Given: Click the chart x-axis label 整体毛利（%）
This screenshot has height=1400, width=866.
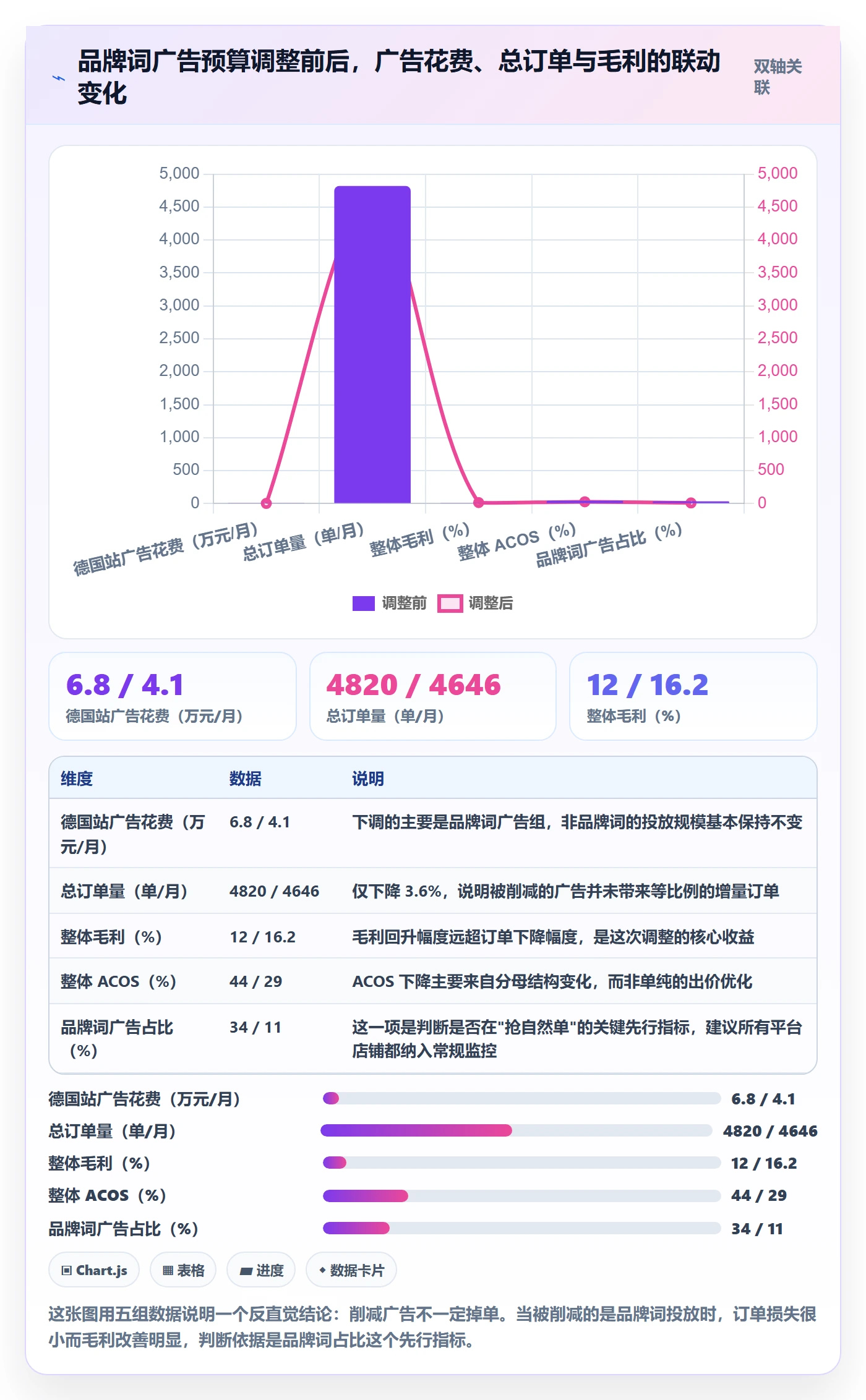Looking at the screenshot, I should pos(420,539).
